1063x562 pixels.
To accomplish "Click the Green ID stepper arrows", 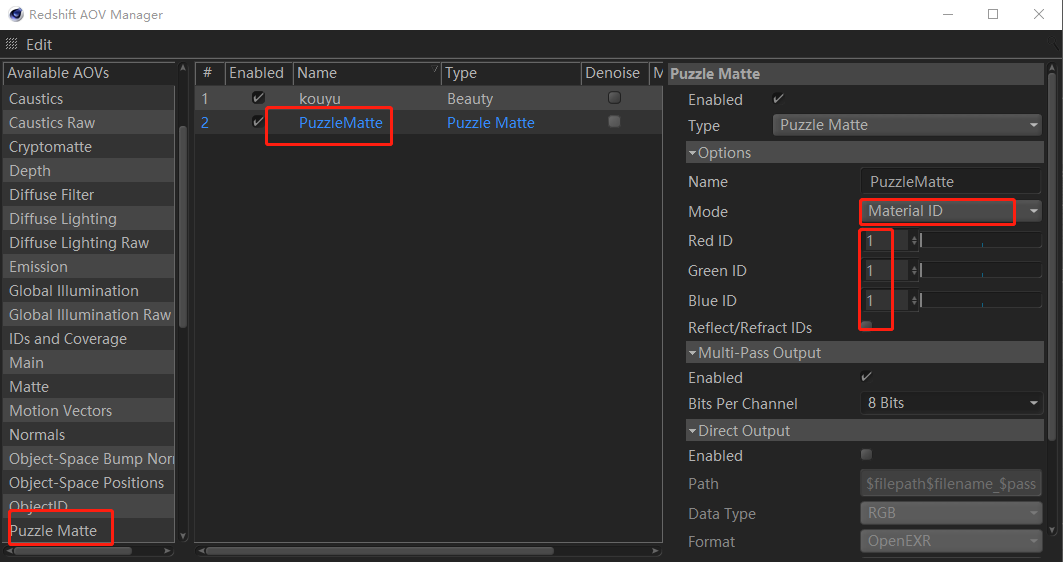I will pyautogui.click(x=914, y=271).
